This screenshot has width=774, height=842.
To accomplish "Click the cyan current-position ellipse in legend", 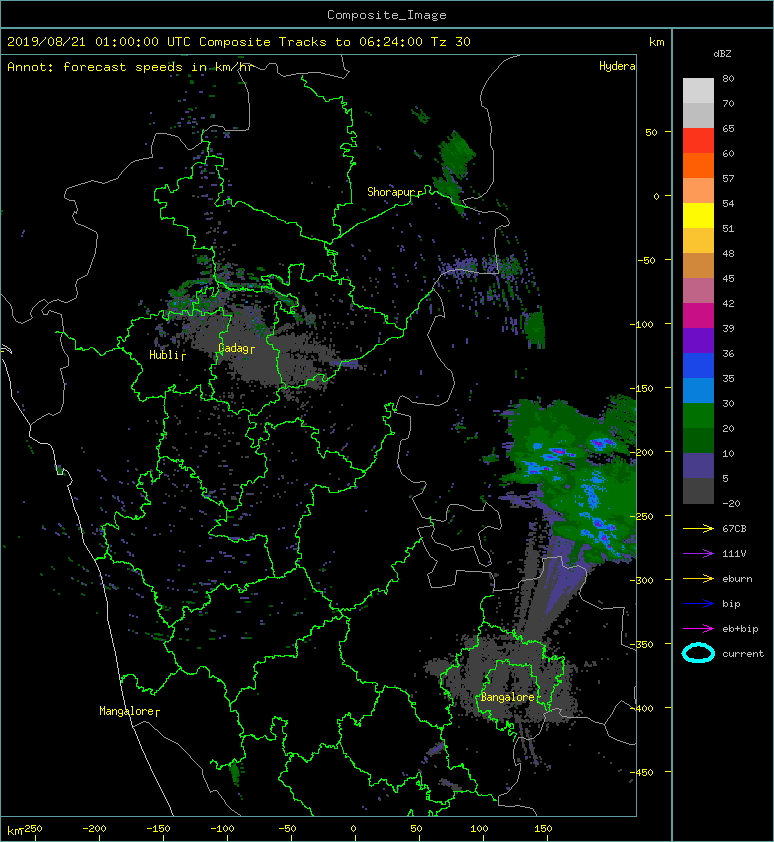I will [698, 653].
